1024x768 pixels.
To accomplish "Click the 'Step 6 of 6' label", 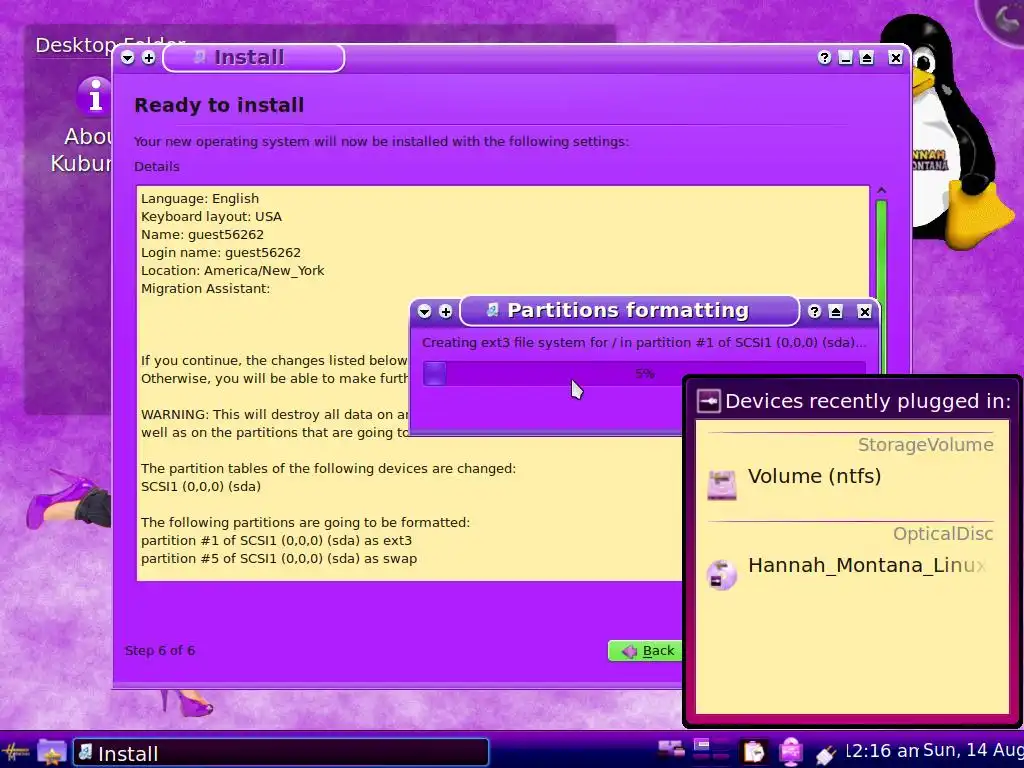I will coord(160,650).
